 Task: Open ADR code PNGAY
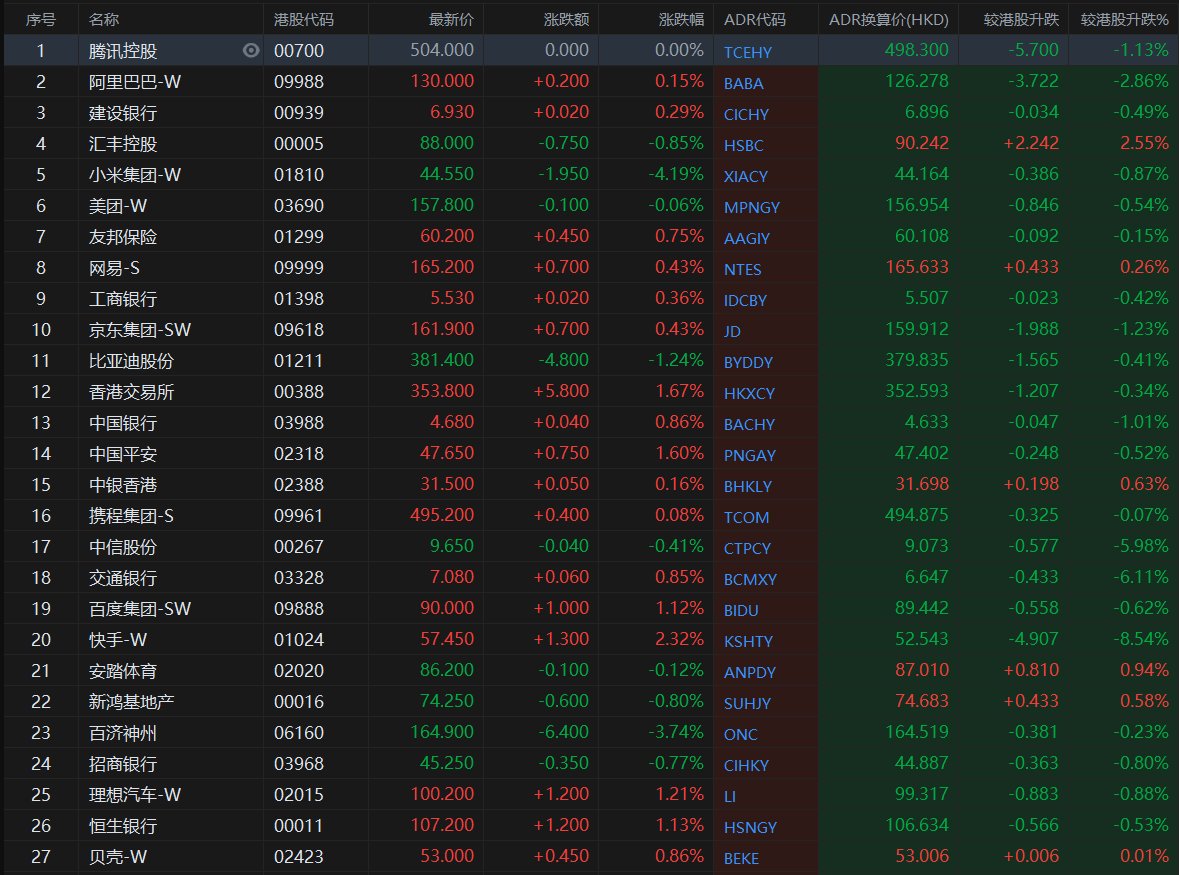pos(750,456)
